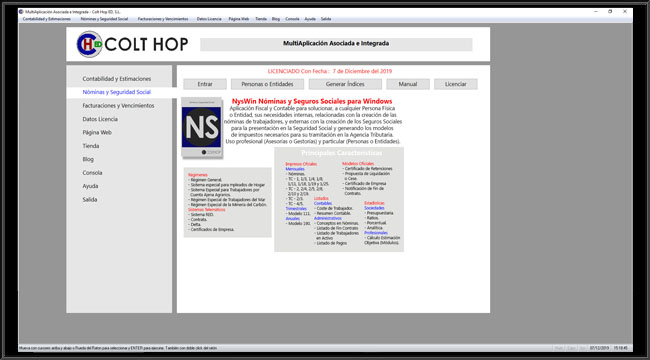Select Tienda in the sidebar list
Viewport: 650px width, 360px height.
pos(91,146)
